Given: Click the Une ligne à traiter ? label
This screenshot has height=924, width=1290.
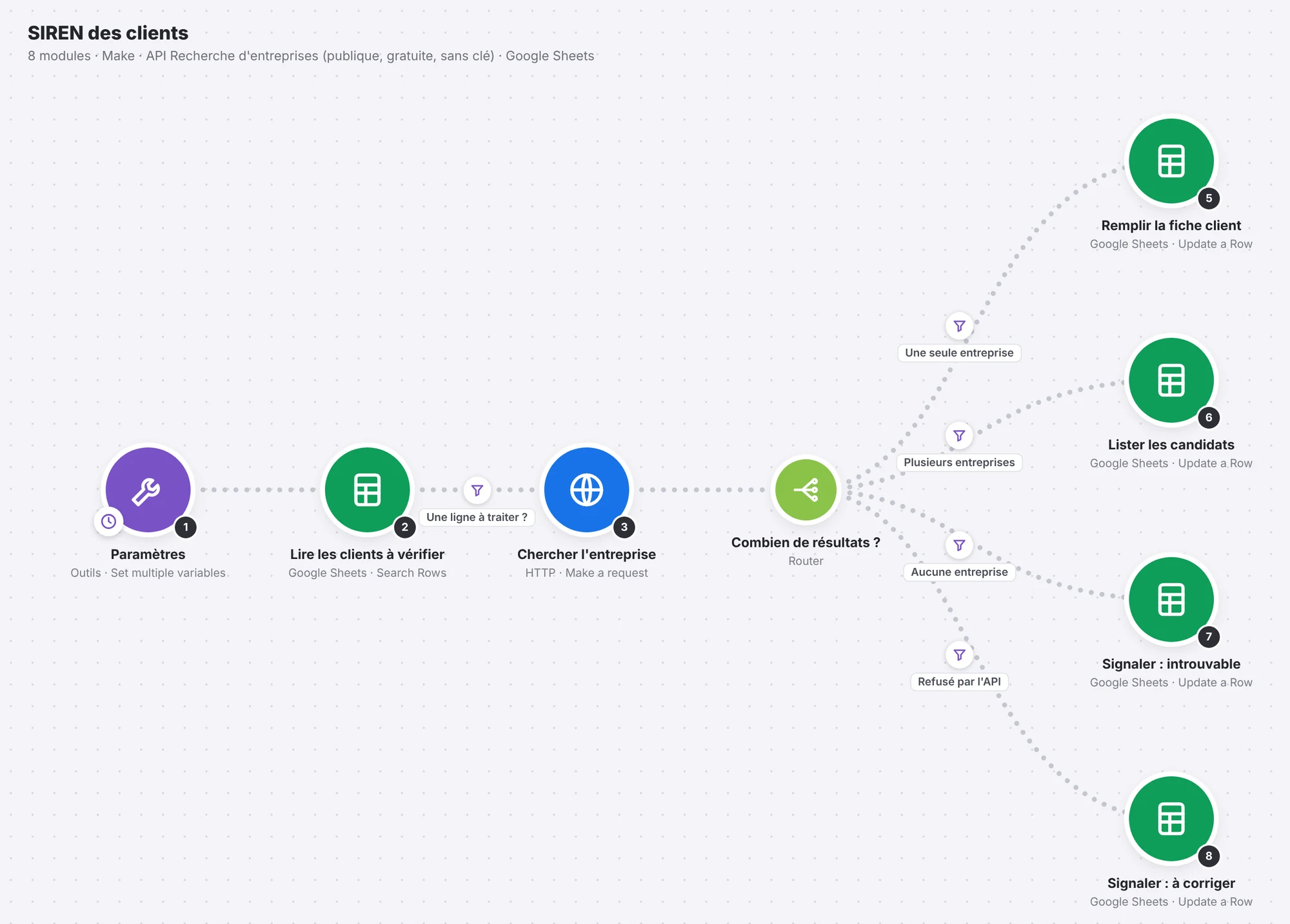Looking at the screenshot, I should click(477, 517).
